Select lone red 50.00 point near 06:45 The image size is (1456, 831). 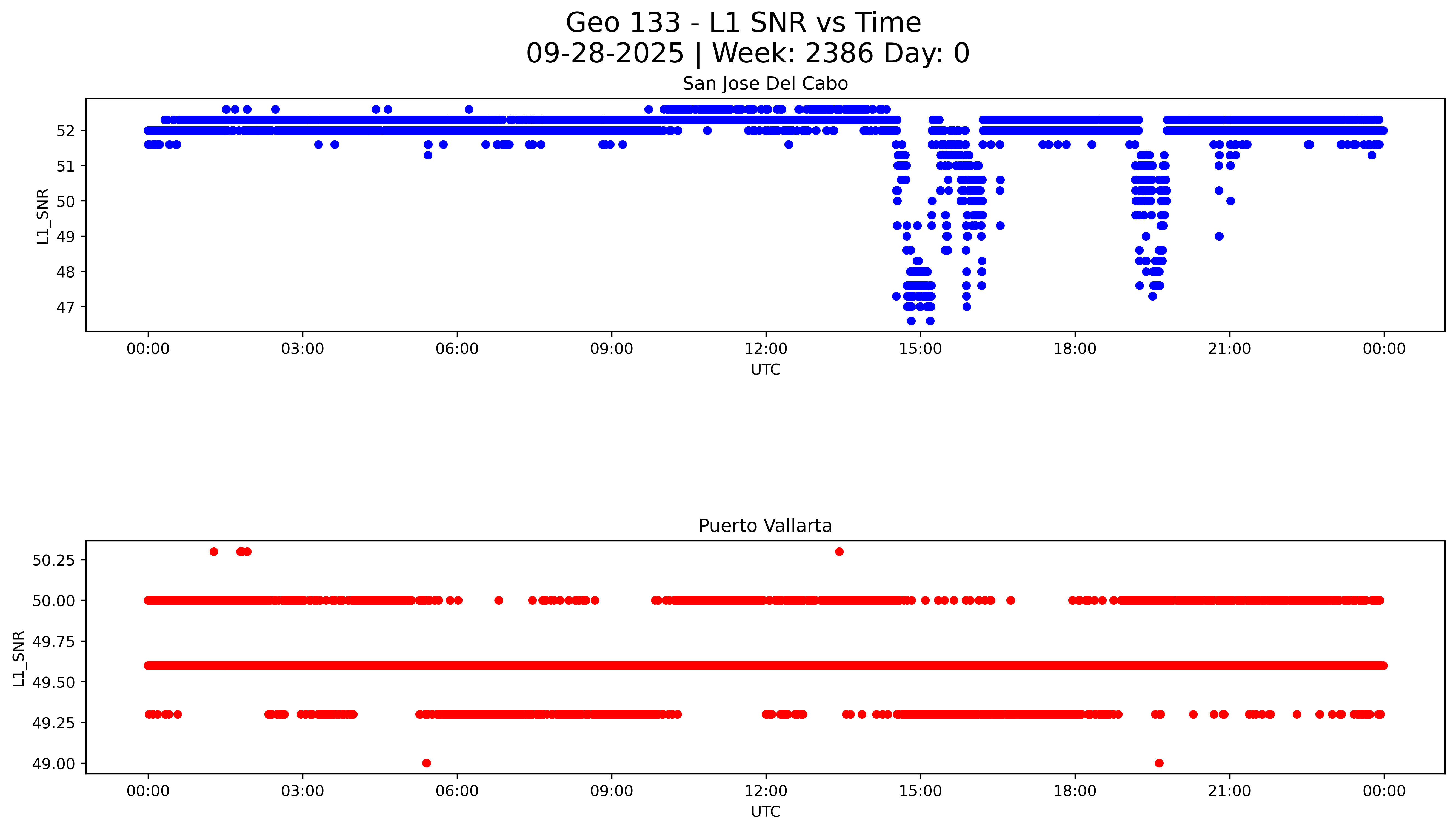(498, 600)
